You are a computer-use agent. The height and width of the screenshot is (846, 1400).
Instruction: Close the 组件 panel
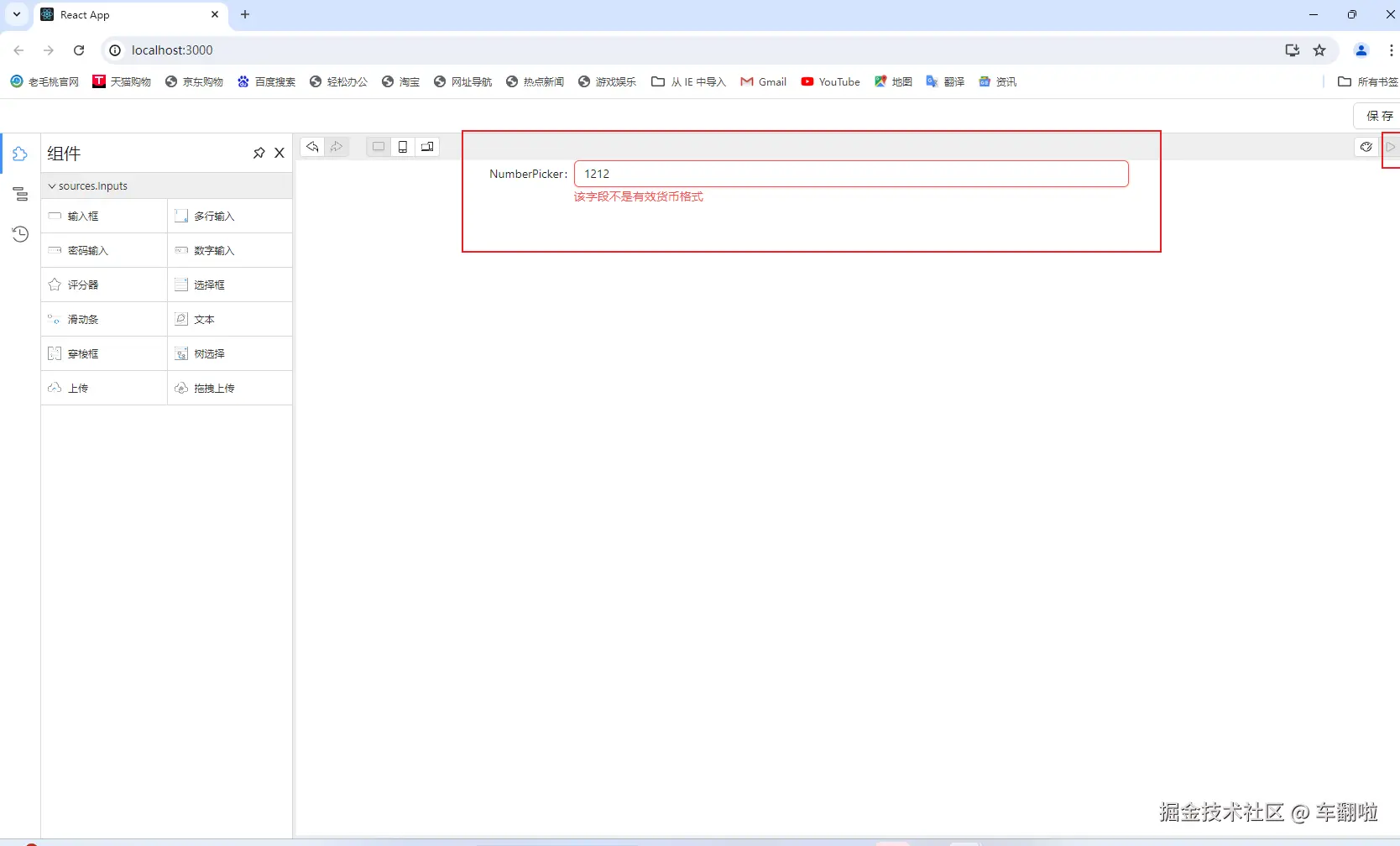tap(279, 153)
